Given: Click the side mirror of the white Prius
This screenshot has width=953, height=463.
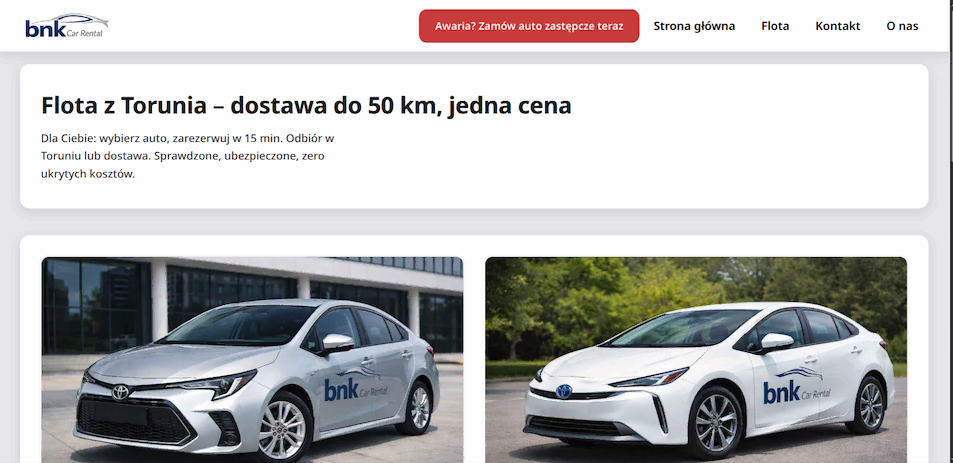Looking at the screenshot, I should tap(776, 342).
